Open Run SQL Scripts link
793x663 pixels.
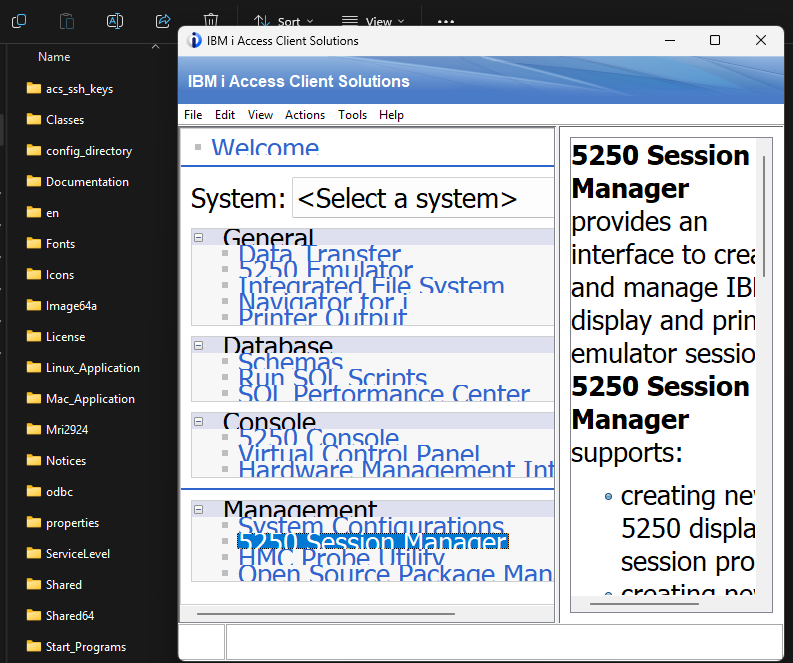[x=332, y=378]
